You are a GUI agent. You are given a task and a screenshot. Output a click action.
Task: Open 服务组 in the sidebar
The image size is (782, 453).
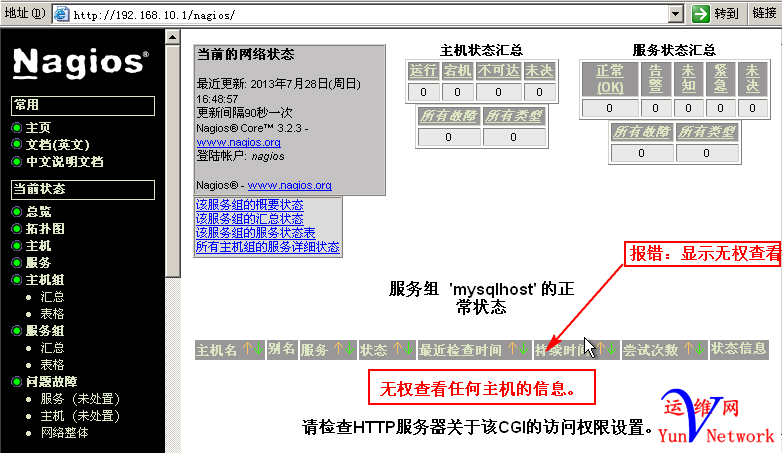(45, 330)
